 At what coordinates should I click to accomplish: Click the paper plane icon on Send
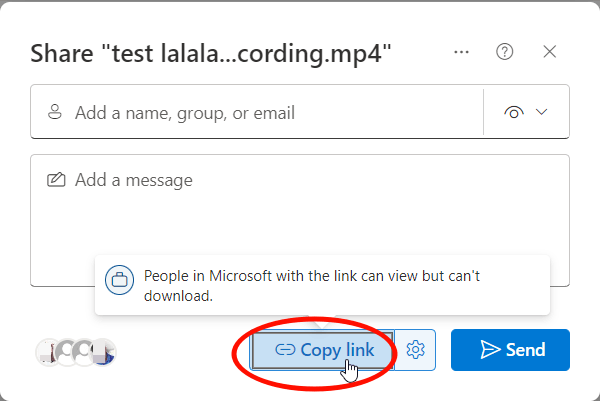click(x=490, y=350)
